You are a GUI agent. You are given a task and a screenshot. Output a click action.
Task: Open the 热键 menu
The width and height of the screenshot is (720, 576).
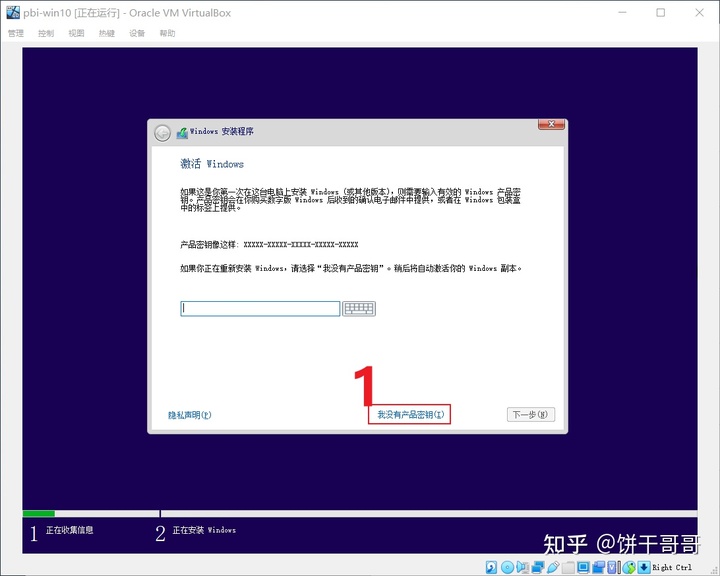point(107,33)
